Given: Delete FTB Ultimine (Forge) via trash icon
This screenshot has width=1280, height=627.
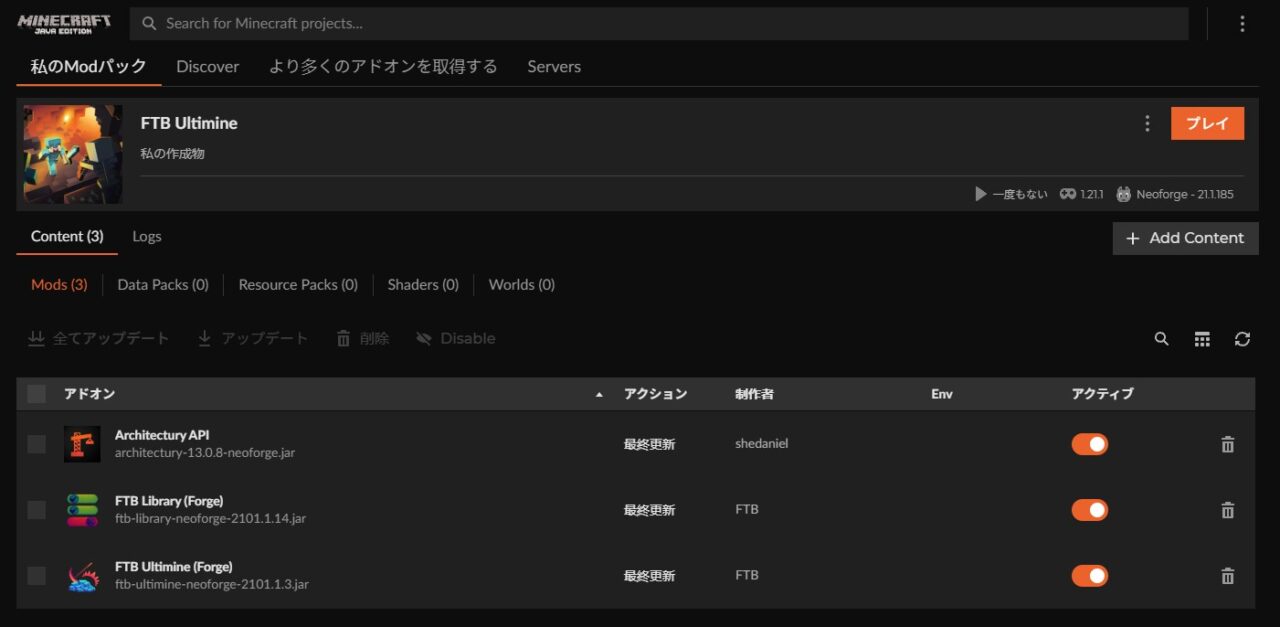Looking at the screenshot, I should click(1228, 576).
